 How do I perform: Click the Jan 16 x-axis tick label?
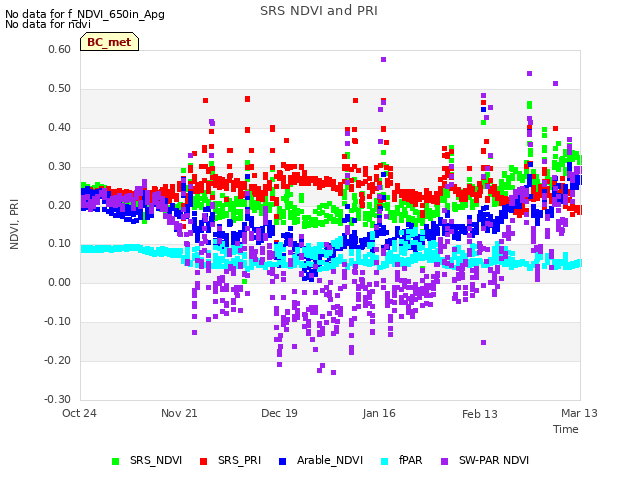[379, 413]
